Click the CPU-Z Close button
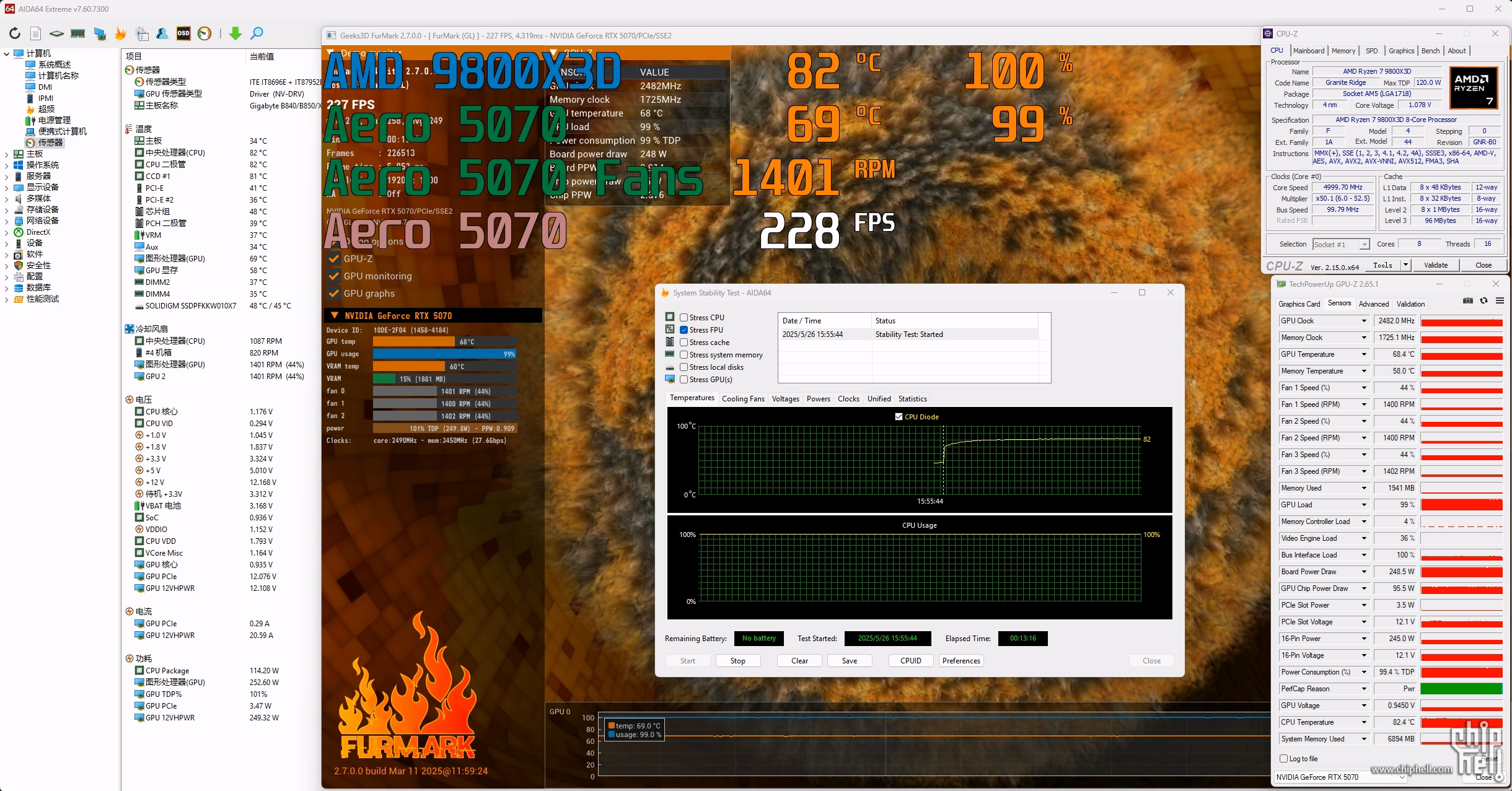 pyautogui.click(x=1483, y=265)
